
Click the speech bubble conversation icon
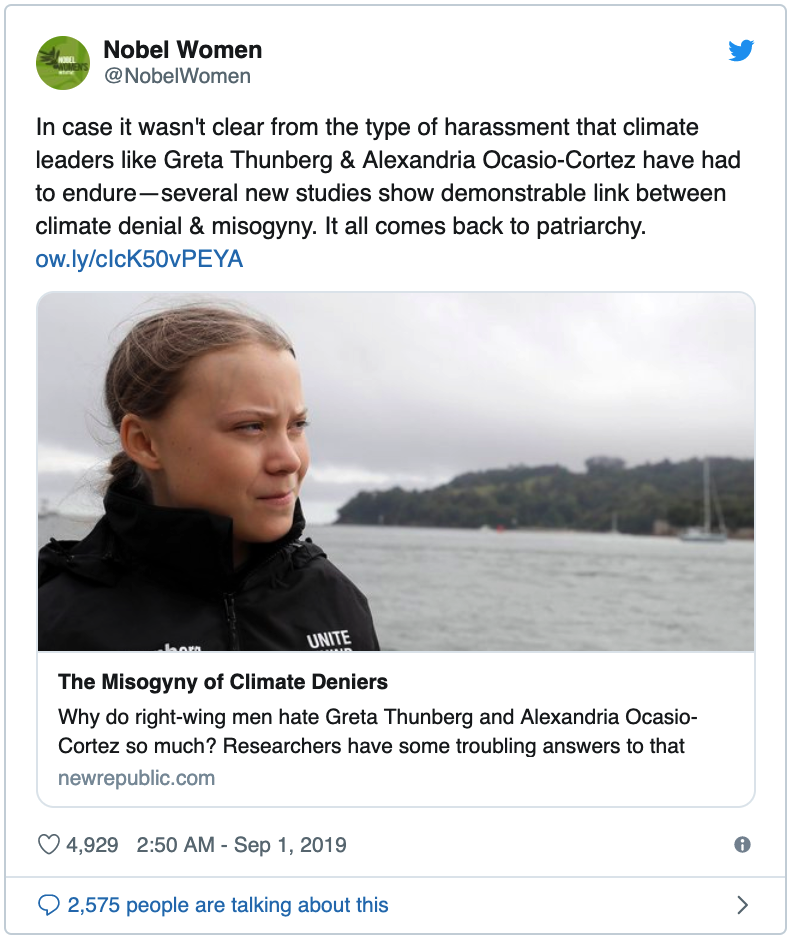click(x=48, y=905)
